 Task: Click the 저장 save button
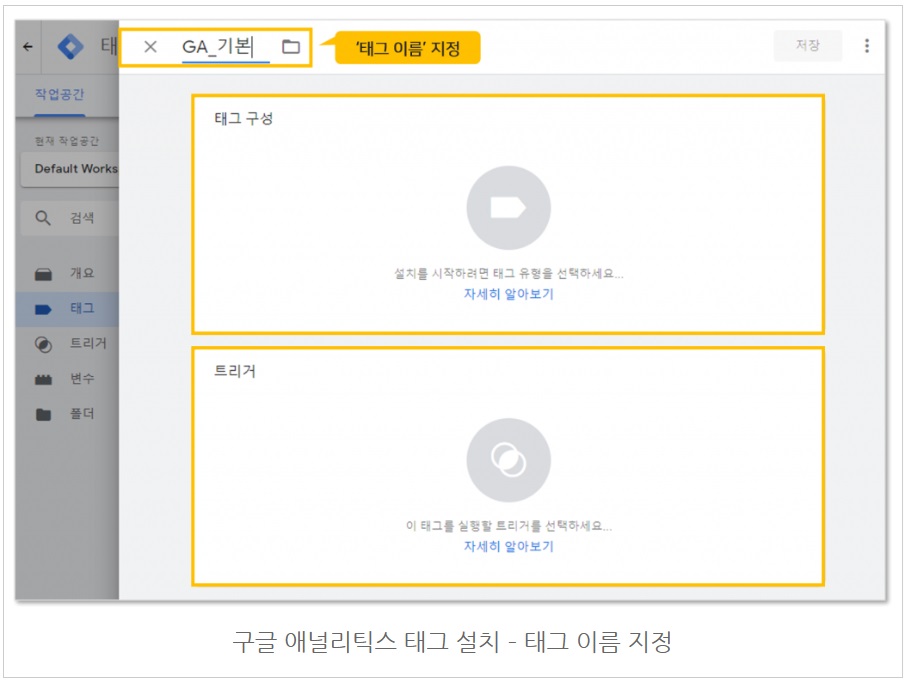(807, 45)
